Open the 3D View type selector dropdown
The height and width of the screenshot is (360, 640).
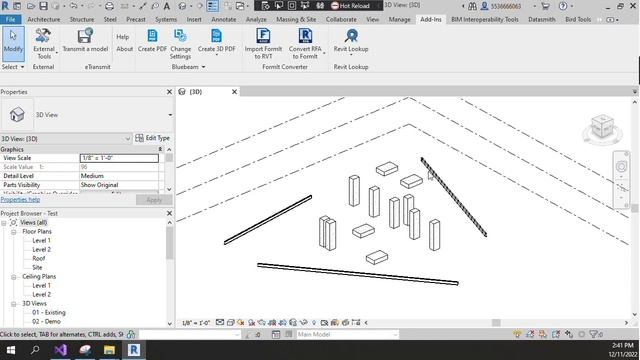(170, 115)
